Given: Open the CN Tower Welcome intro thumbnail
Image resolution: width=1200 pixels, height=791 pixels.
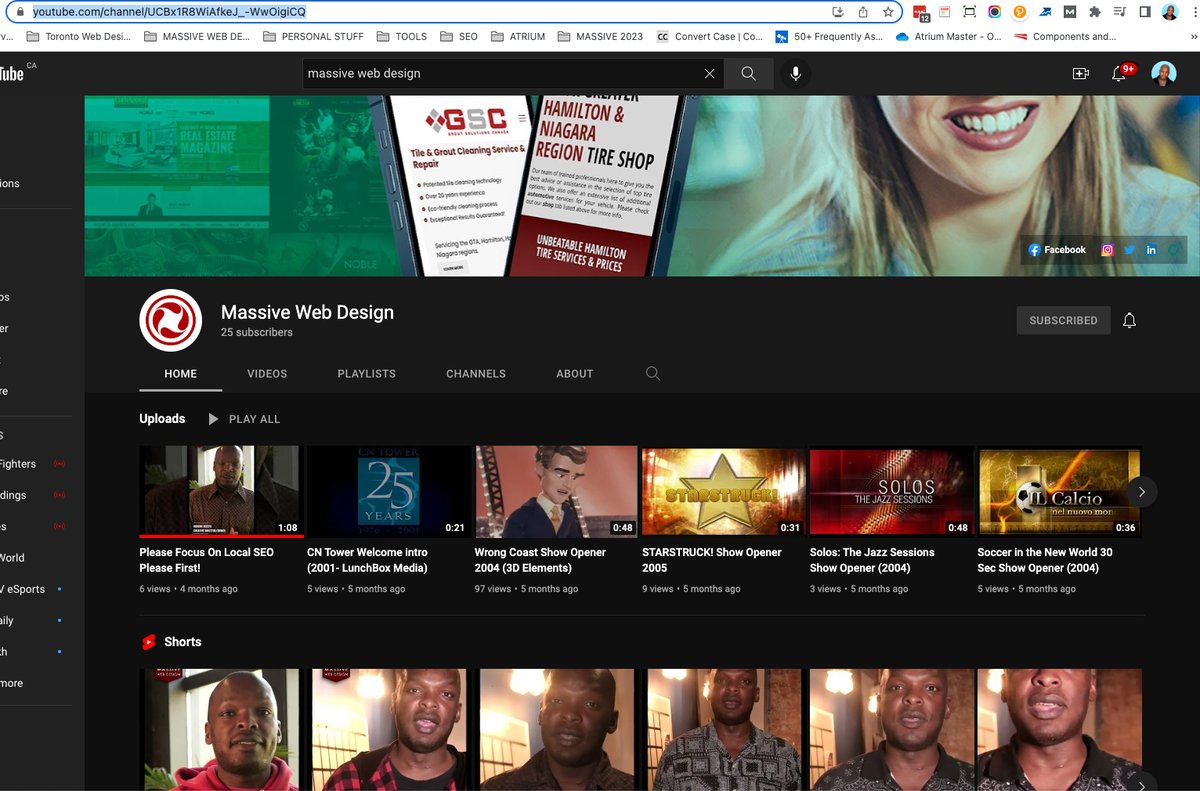Looking at the screenshot, I should (388, 492).
